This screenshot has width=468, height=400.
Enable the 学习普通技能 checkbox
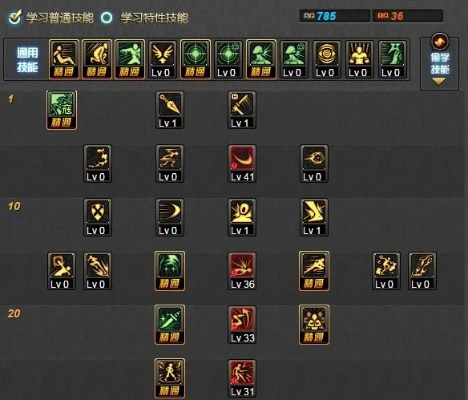pyautogui.click(x=15, y=17)
